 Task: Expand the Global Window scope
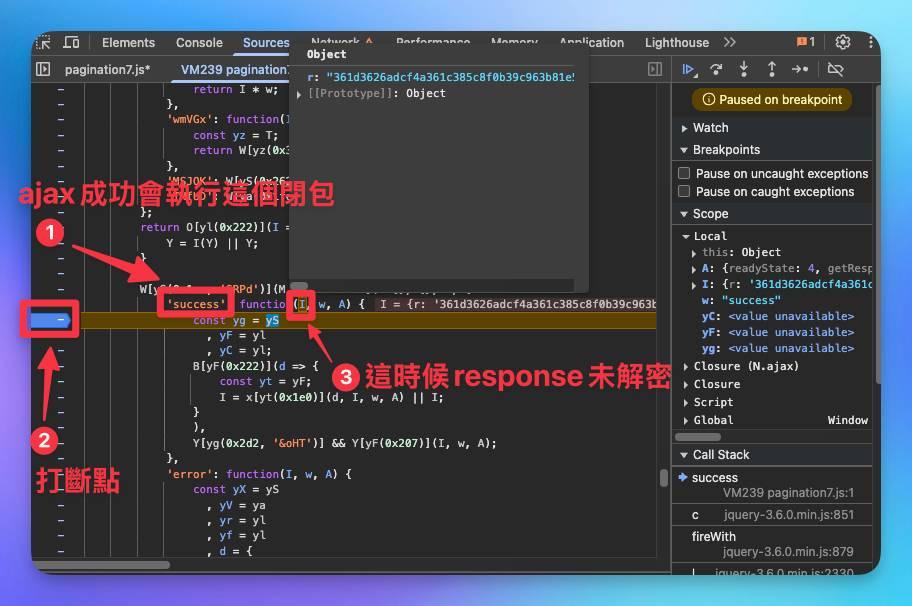(x=686, y=420)
